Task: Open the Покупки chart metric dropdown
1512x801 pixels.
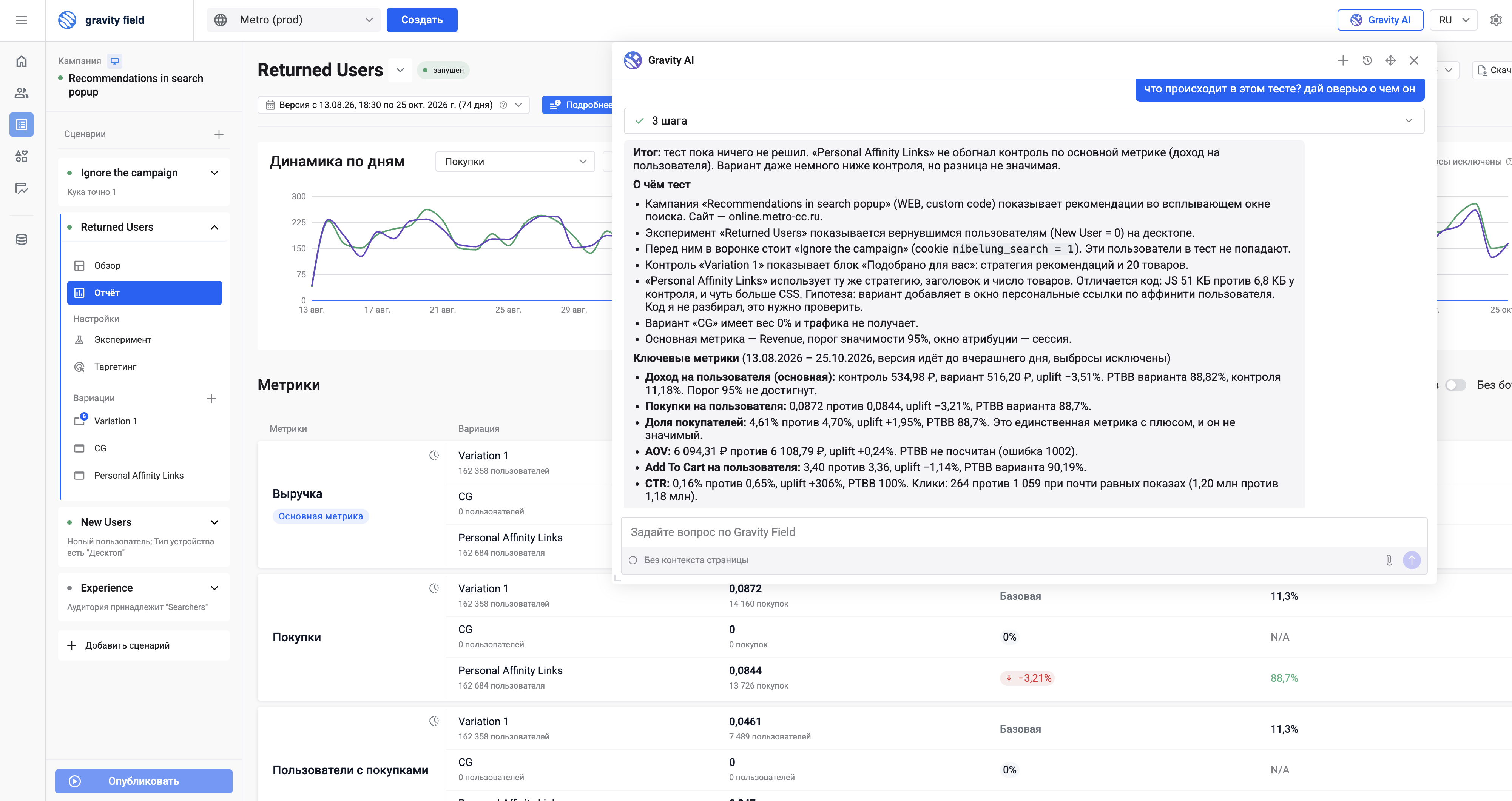Action: tap(515, 162)
